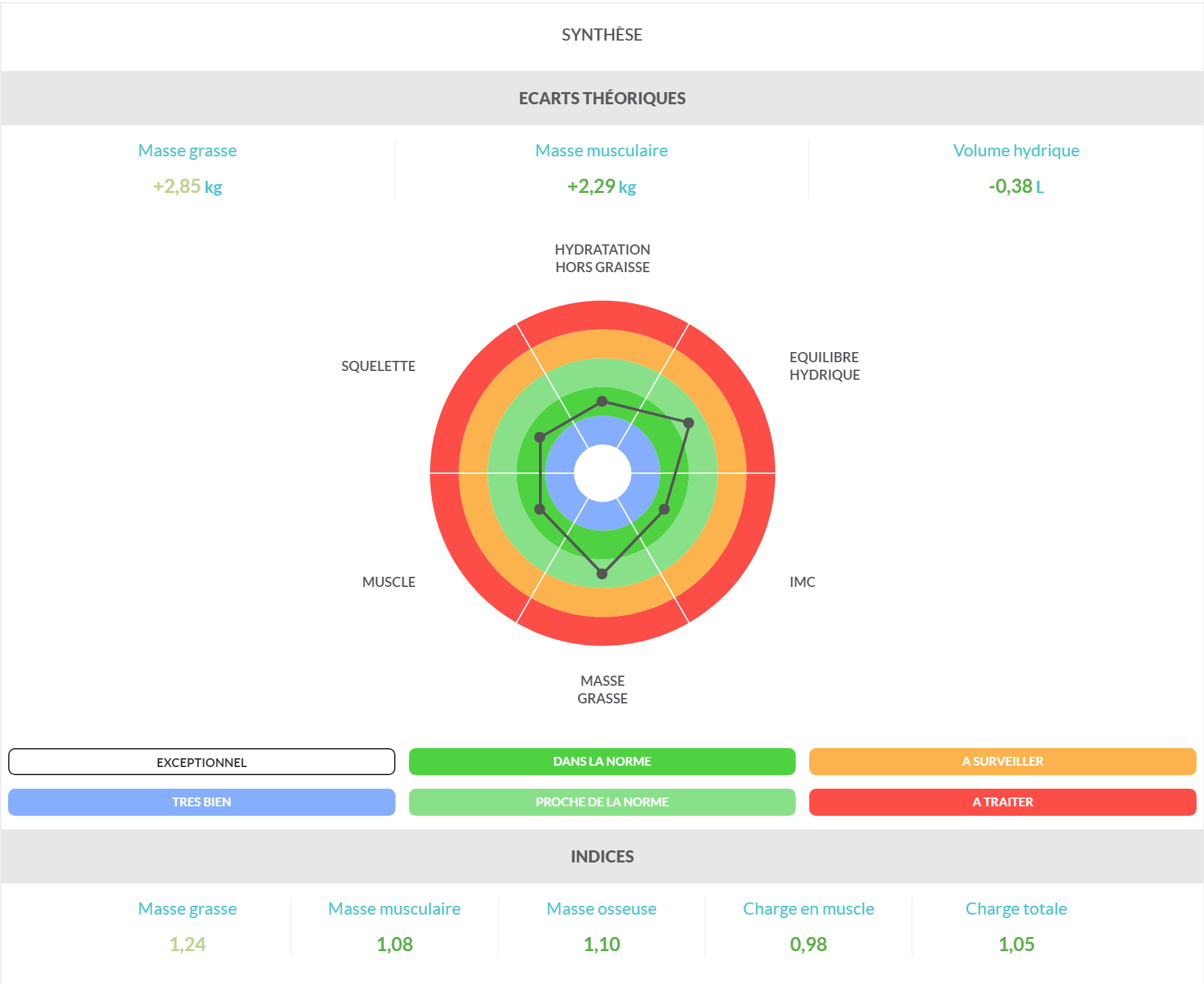
Task: Click the SQUELETTE axis on the radar chart
Action: (378, 366)
